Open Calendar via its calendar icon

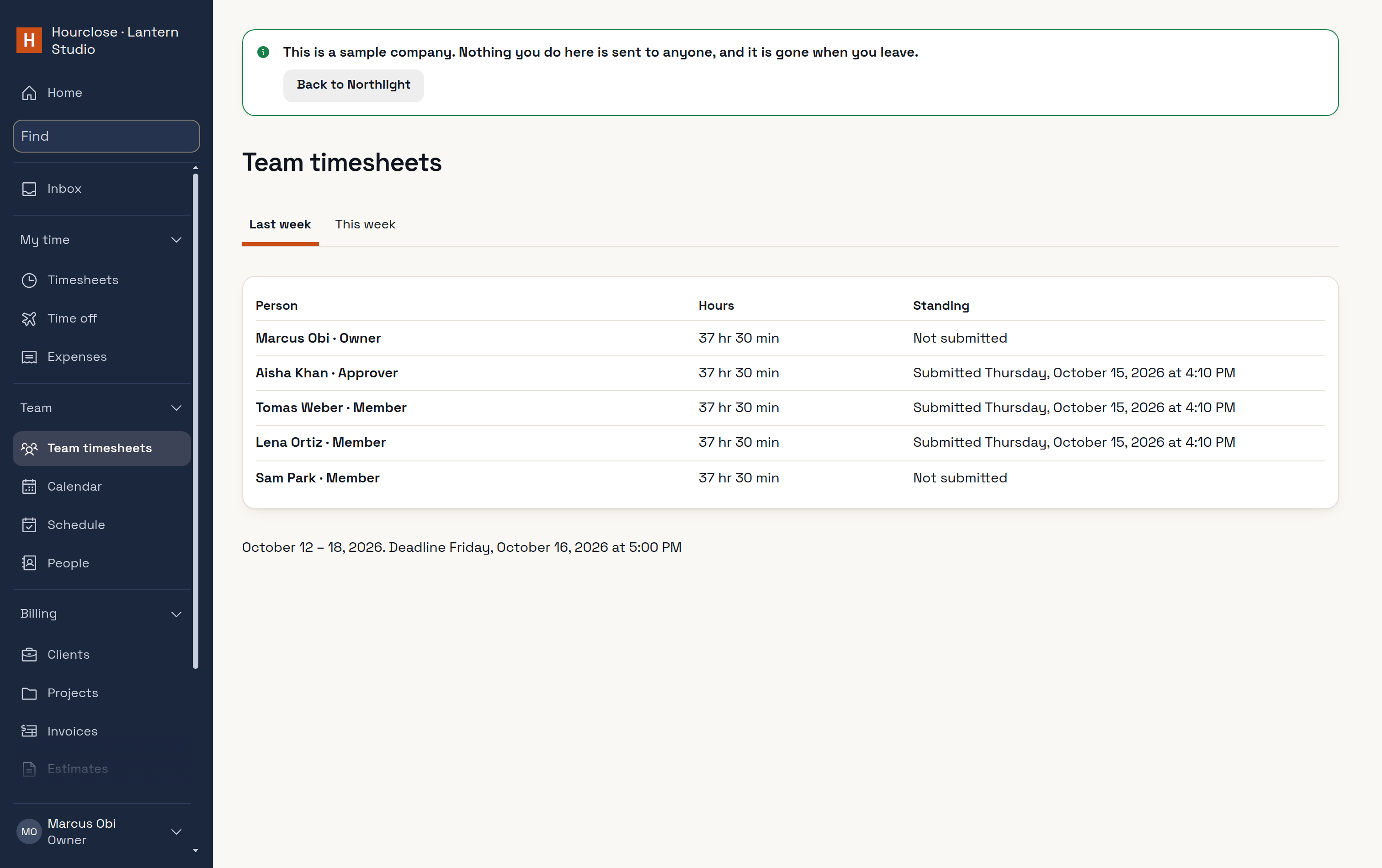[29, 487]
